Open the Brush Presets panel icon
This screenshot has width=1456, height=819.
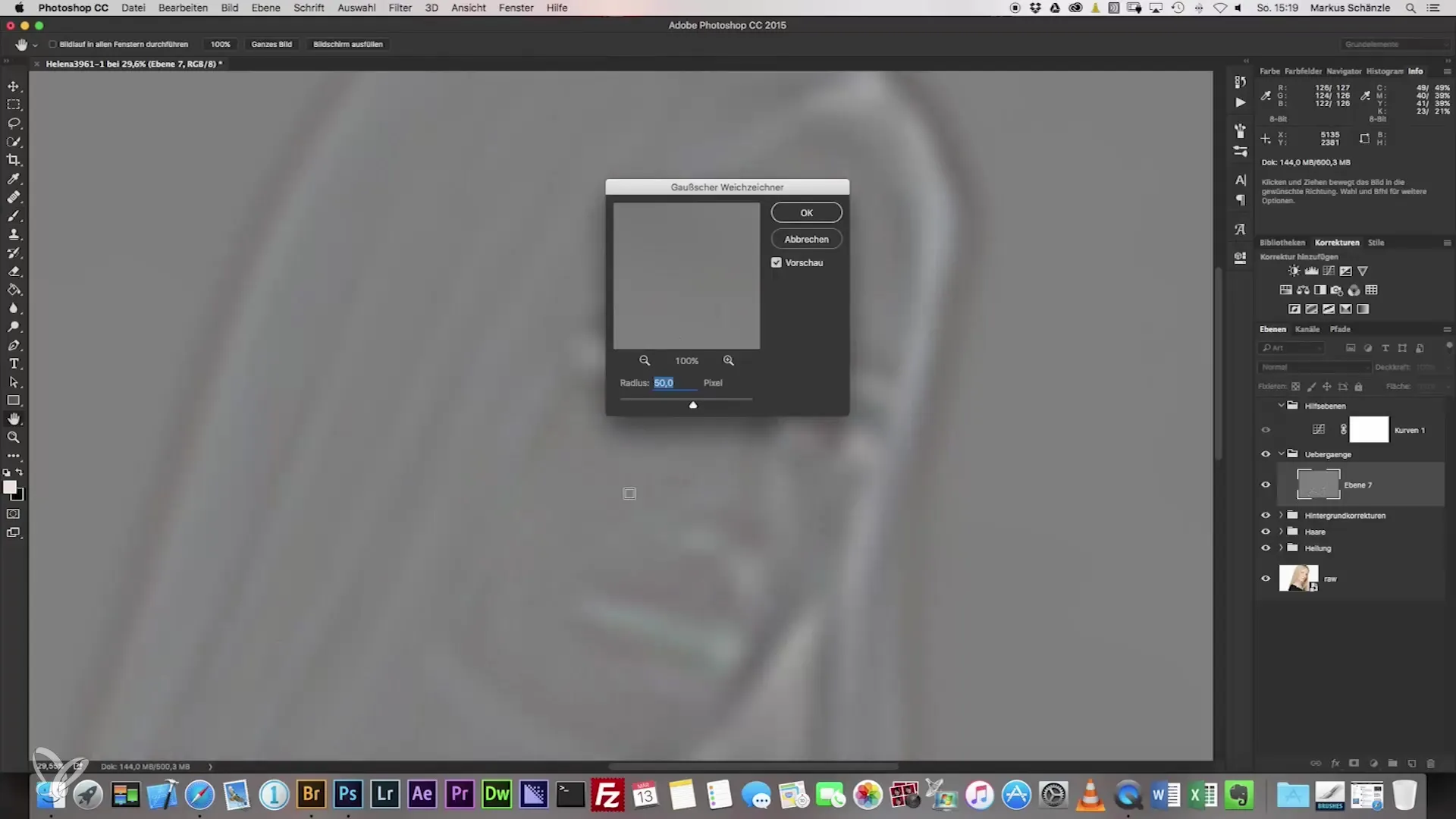[x=1240, y=151]
